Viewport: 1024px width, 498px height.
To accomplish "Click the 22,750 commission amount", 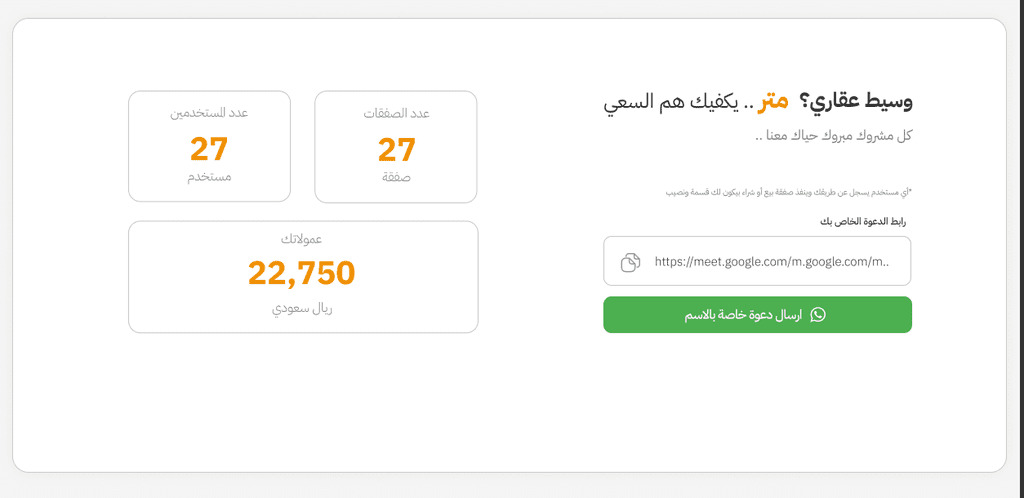I will point(302,273).
